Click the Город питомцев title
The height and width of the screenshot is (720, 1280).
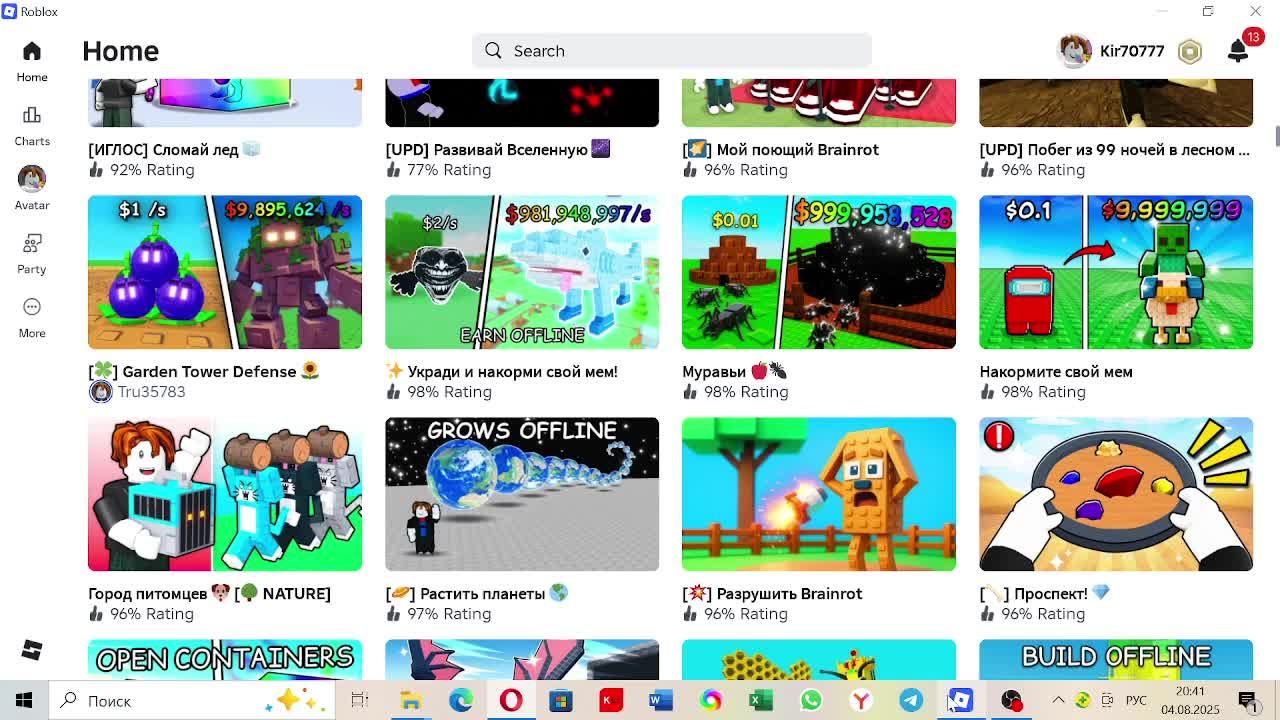point(209,593)
